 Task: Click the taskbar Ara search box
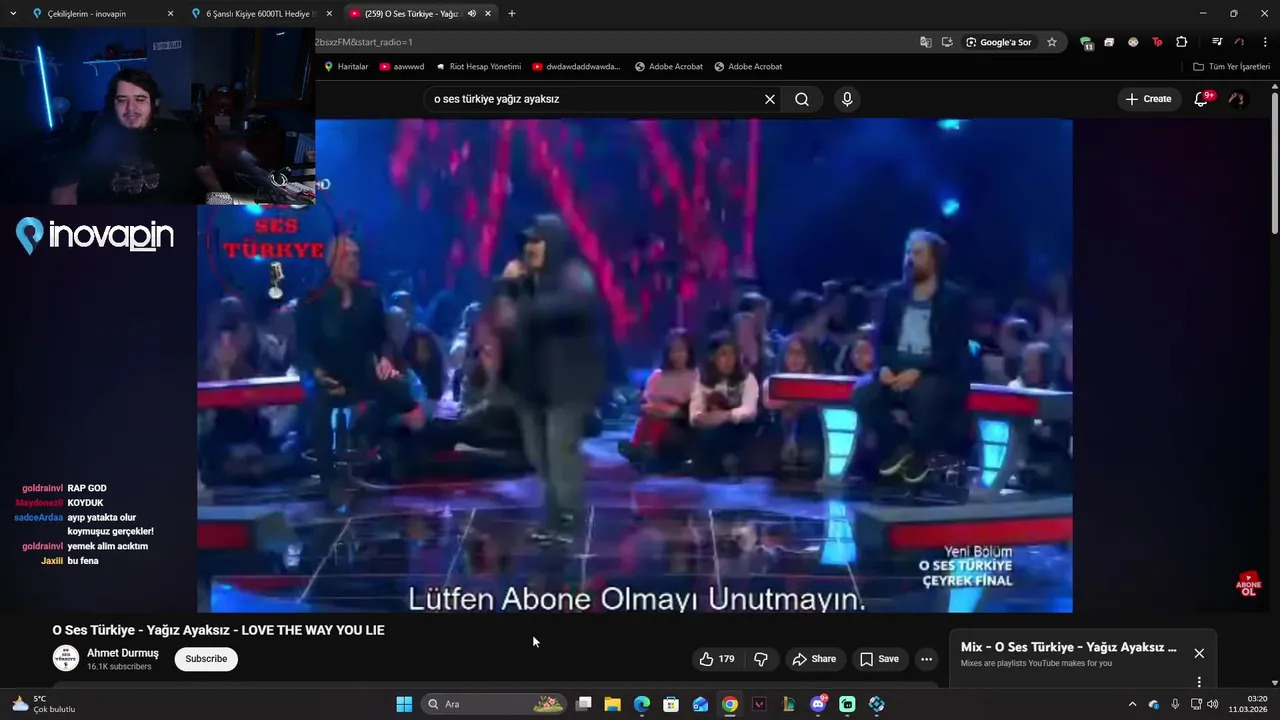point(495,704)
